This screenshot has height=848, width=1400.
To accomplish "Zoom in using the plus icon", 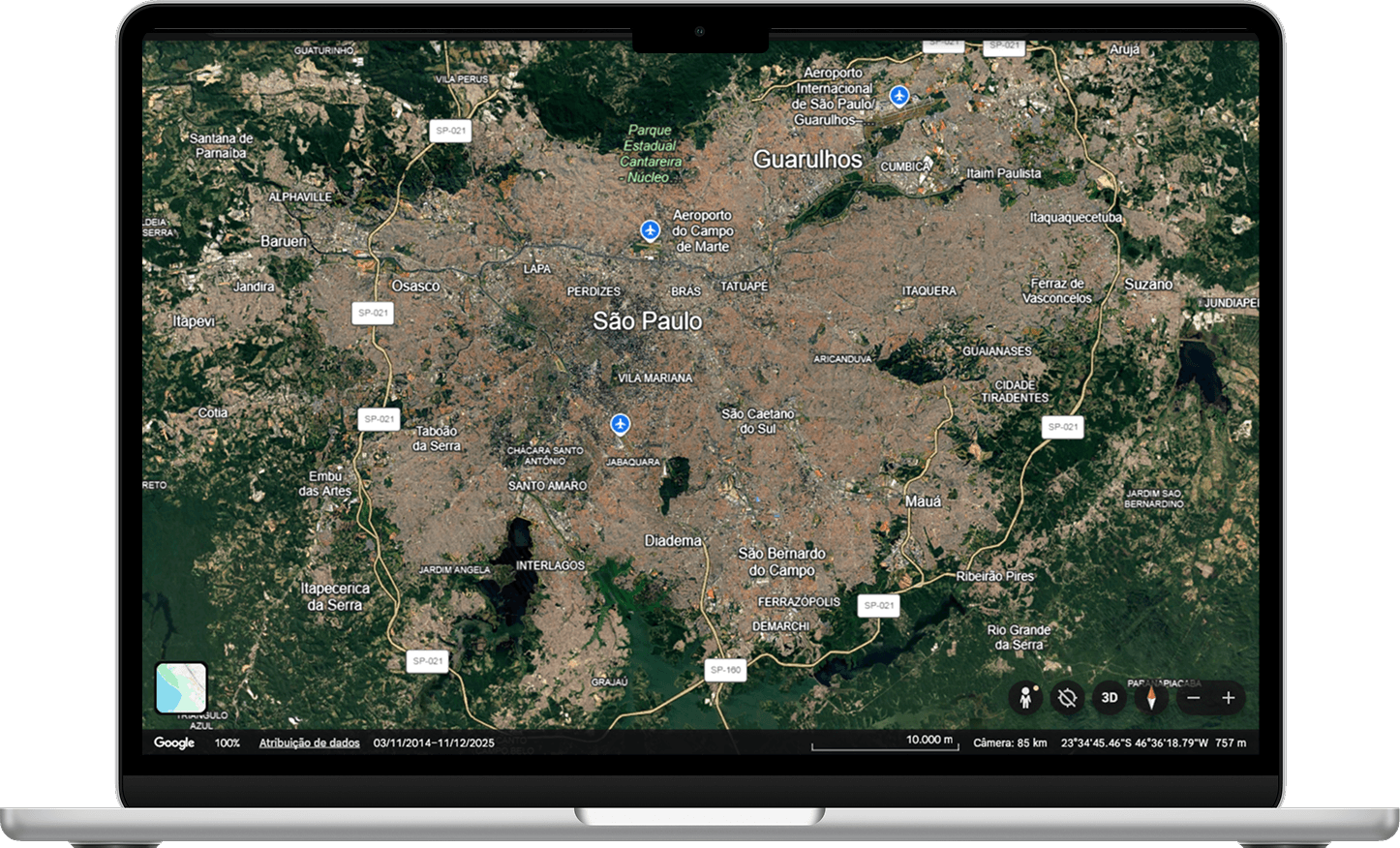I will (1229, 697).
